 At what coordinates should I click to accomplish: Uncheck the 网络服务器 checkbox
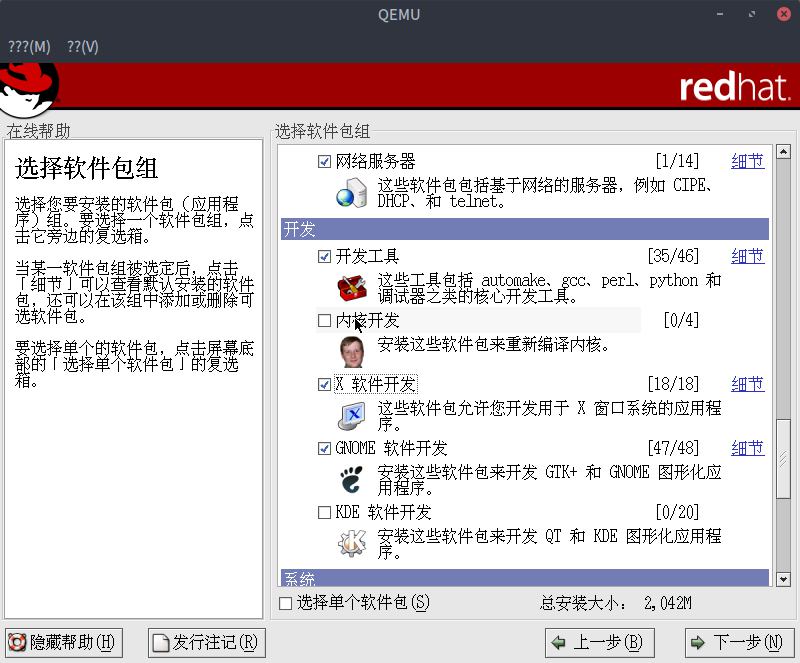[x=324, y=162]
